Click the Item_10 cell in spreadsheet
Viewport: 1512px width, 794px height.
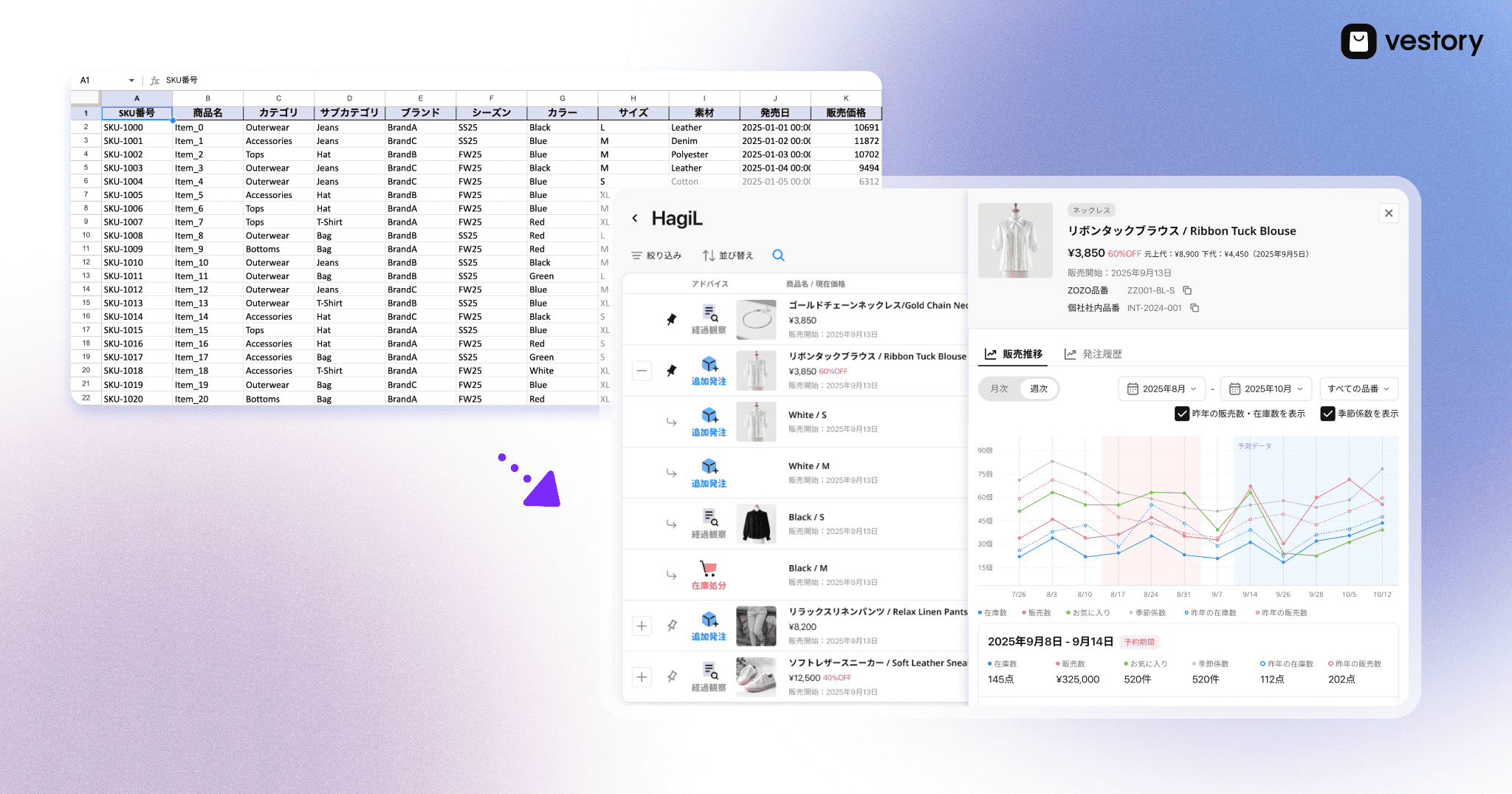point(207,262)
